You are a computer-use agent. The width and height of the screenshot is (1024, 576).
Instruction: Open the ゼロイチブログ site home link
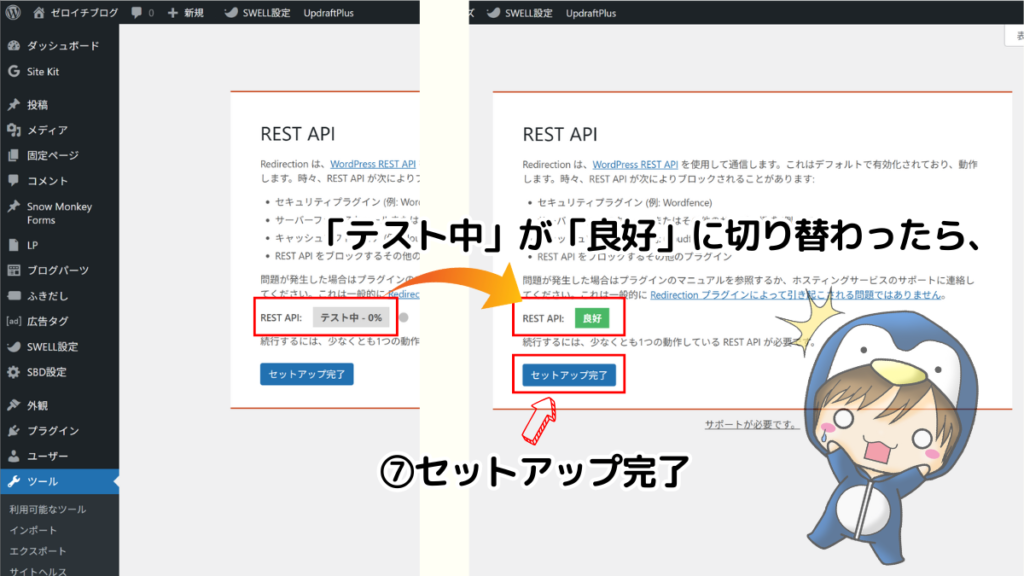click(76, 12)
